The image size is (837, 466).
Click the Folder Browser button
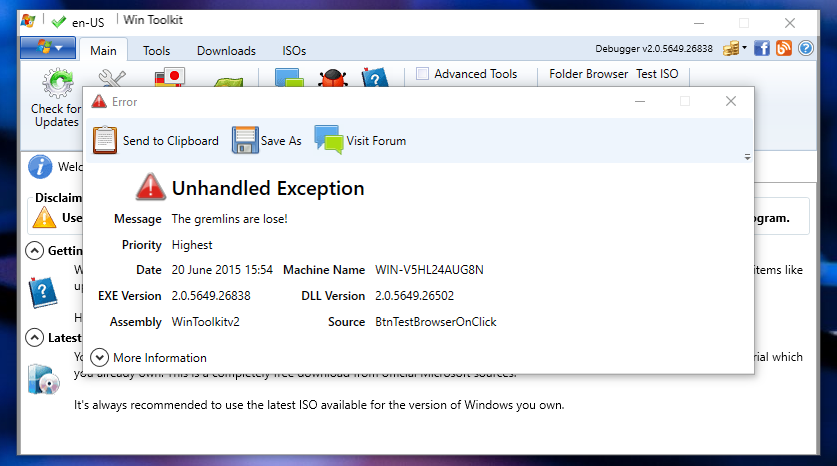(x=588, y=74)
